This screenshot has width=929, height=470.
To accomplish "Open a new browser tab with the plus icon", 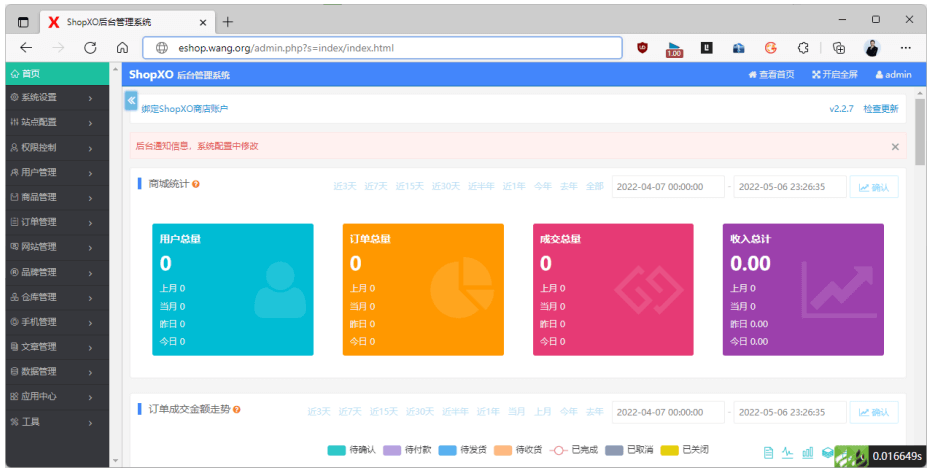I will click(x=228, y=23).
